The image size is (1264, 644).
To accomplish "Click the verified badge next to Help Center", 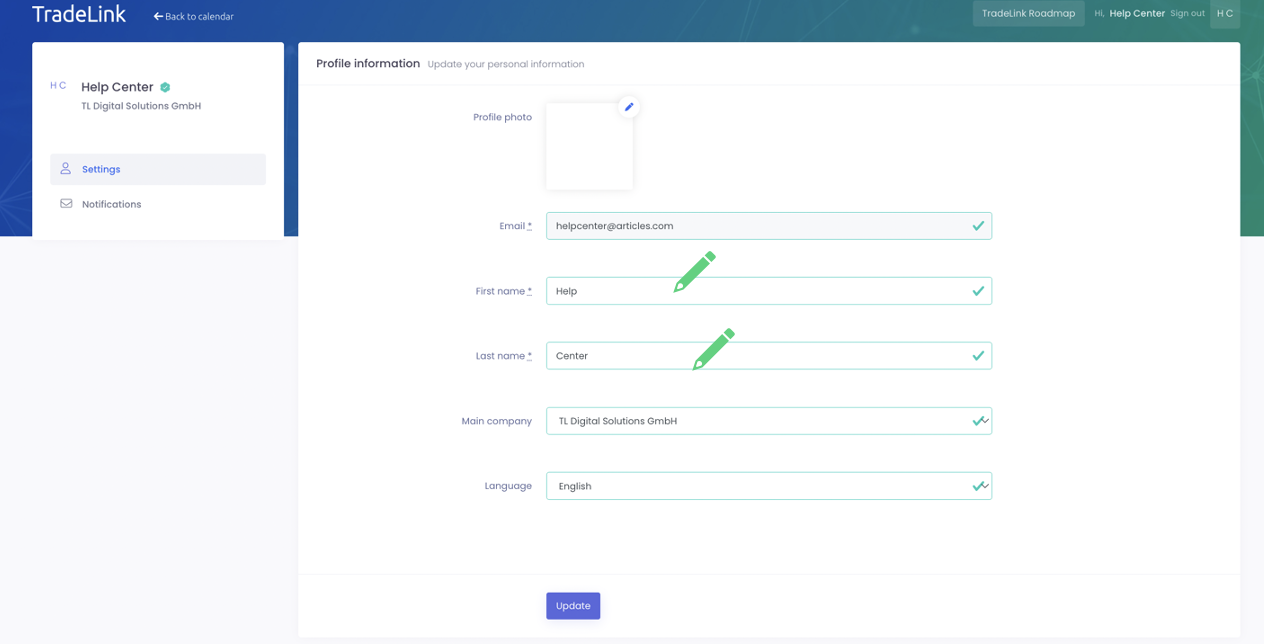I will point(165,88).
